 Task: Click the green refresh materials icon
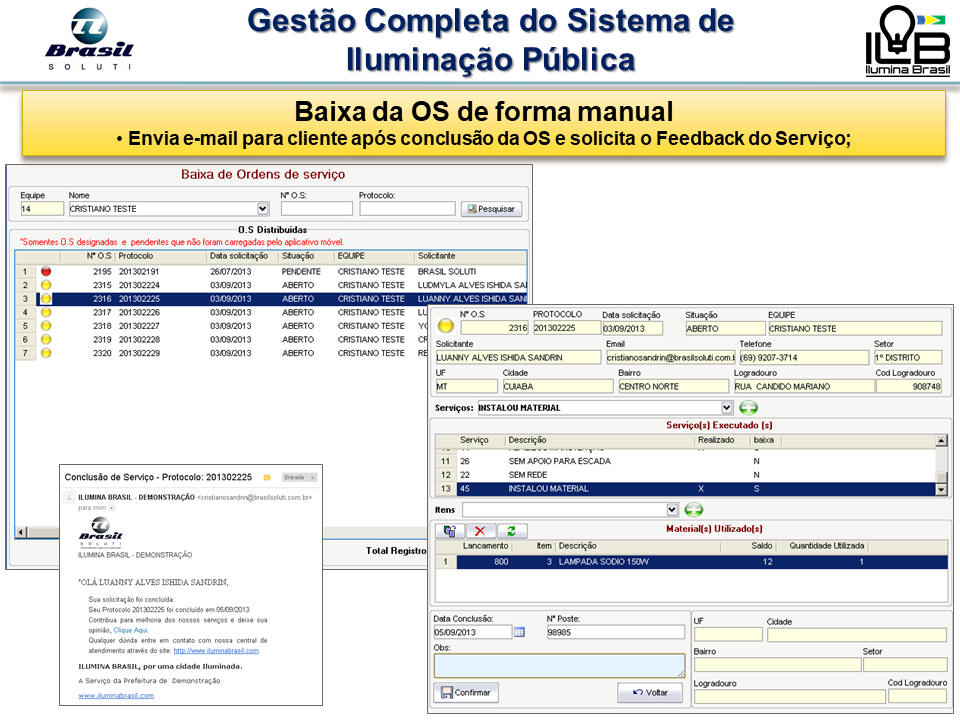point(512,531)
